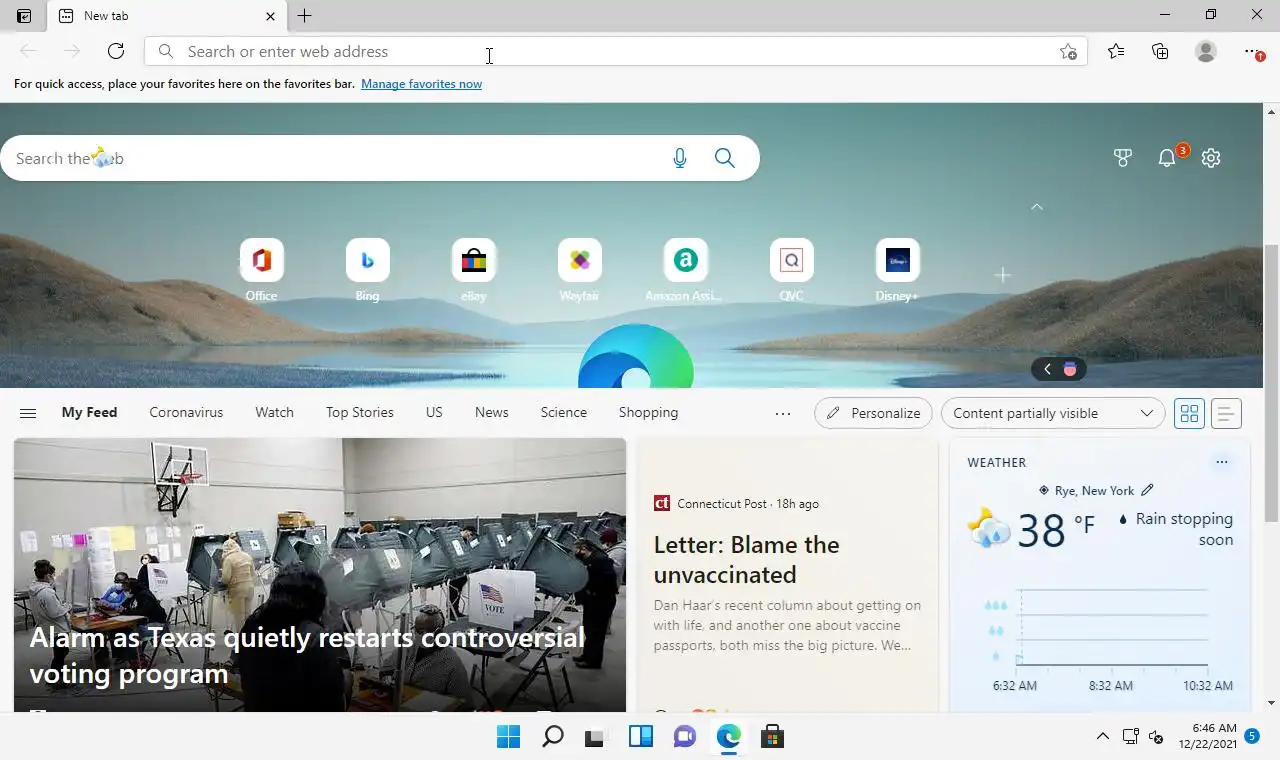Open the Bing quick link
Viewport: 1280px width, 760px height.
point(367,270)
